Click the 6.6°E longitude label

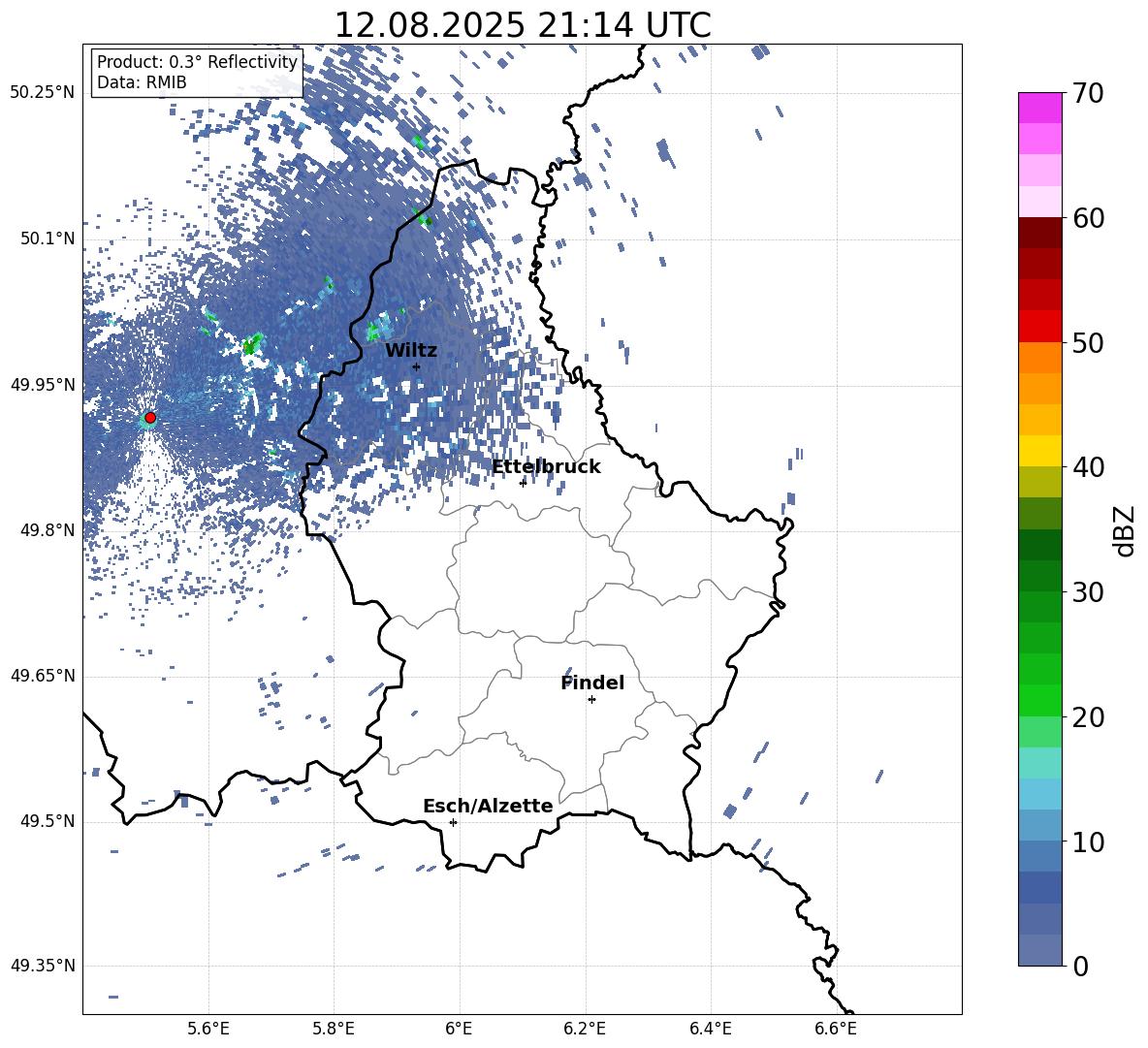tap(836, 1029)
